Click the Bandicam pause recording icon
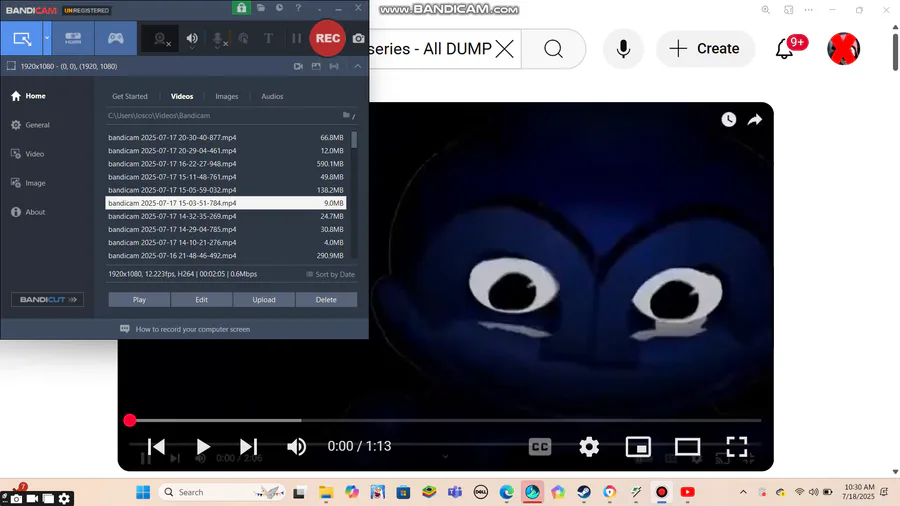Viewport: 900px width, 506px height. (x=296, y=38)
